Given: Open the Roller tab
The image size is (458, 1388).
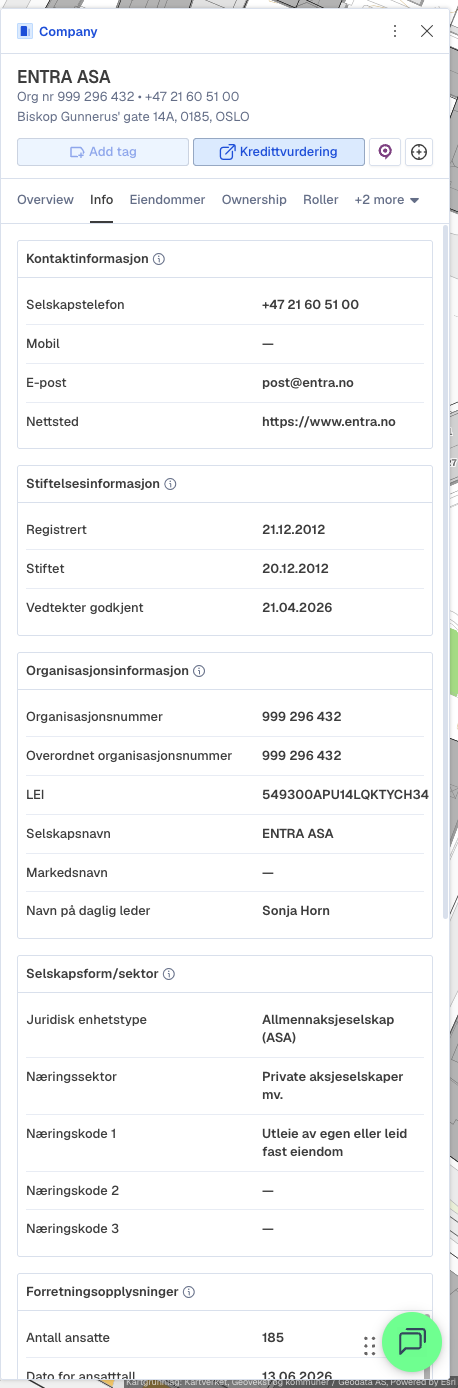Looking at the screenshot, I should click(321, 200).
